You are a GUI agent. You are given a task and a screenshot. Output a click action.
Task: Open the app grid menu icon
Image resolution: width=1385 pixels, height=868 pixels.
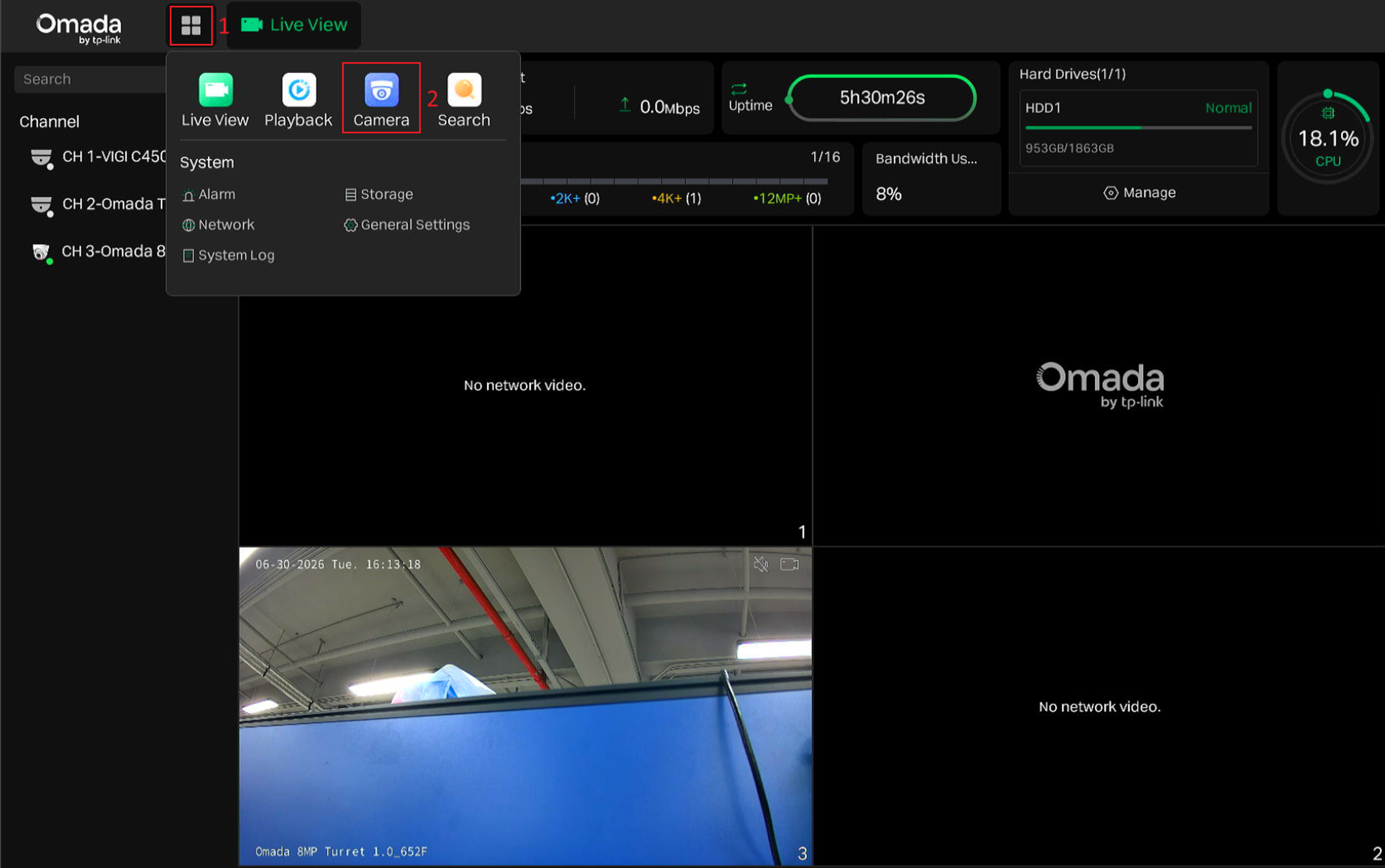pos(190,25)
